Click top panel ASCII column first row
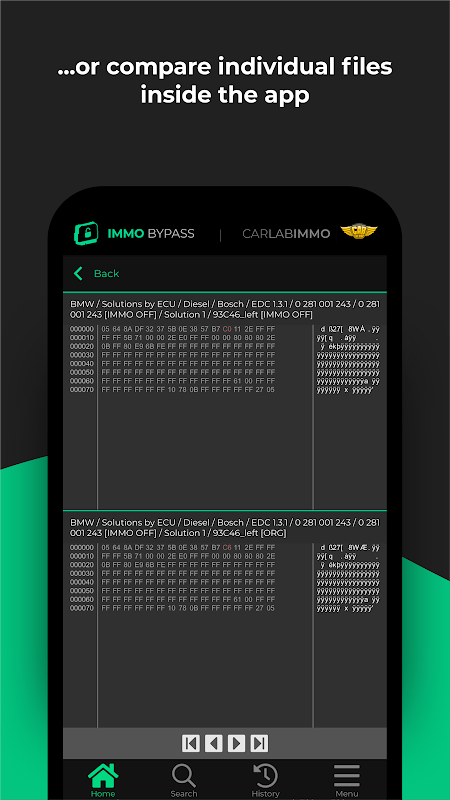This screenshot has height=800, width=450. tap(348, 329)
